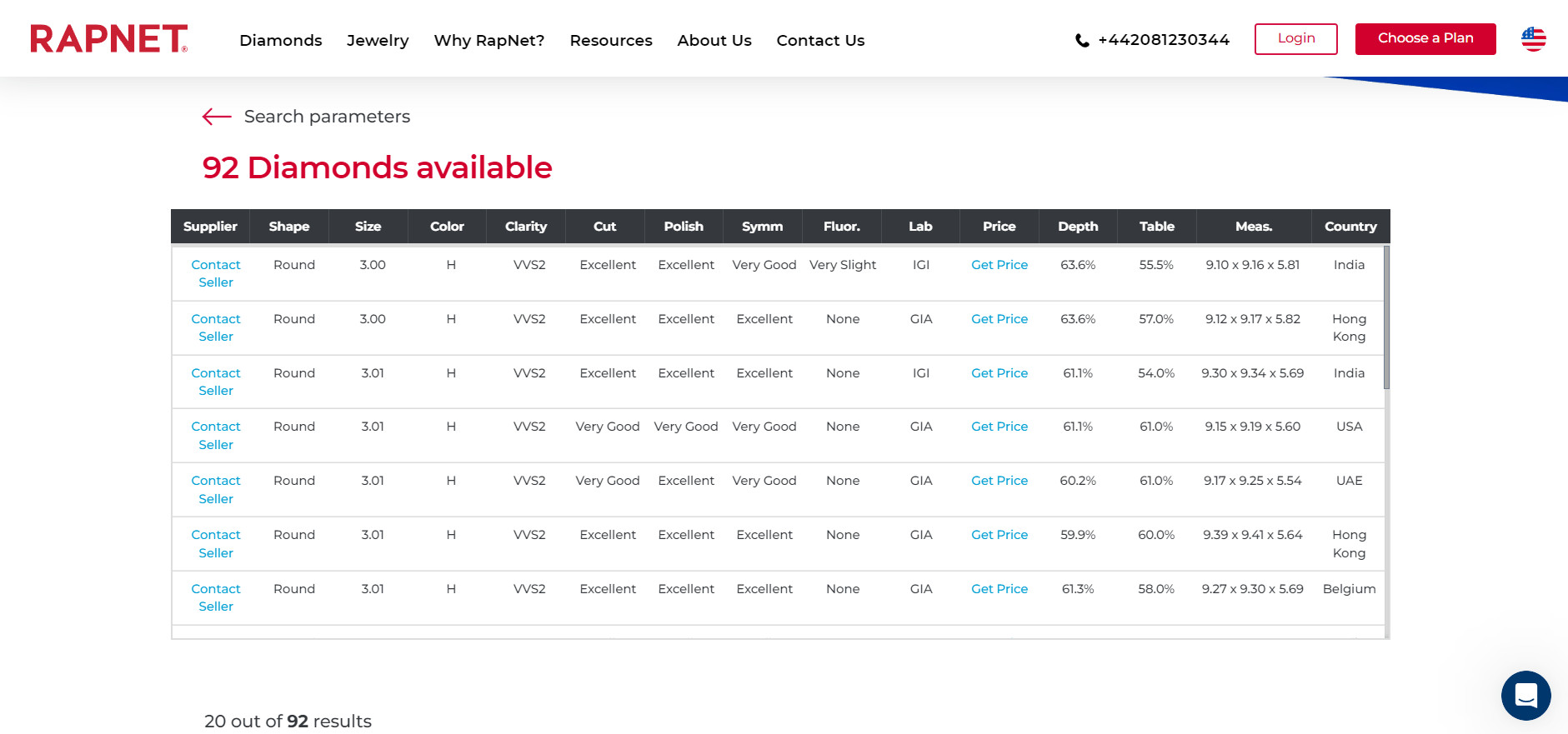Click the Symm column header
Image resolution: width=1568 pixels, height=734 pixels.
tap(763, 227)
